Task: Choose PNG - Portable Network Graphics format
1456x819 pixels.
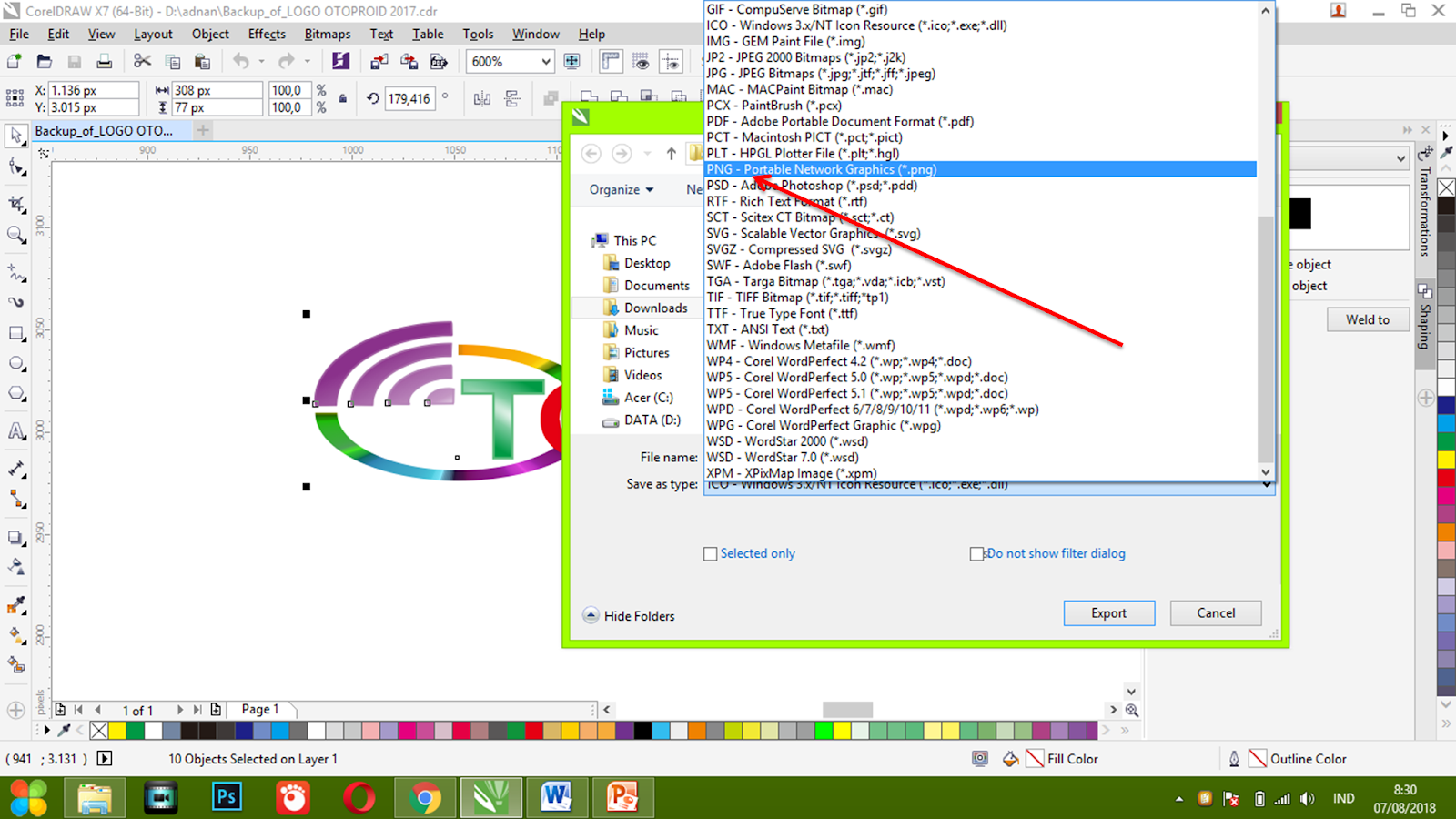Action: pos(981,169)
